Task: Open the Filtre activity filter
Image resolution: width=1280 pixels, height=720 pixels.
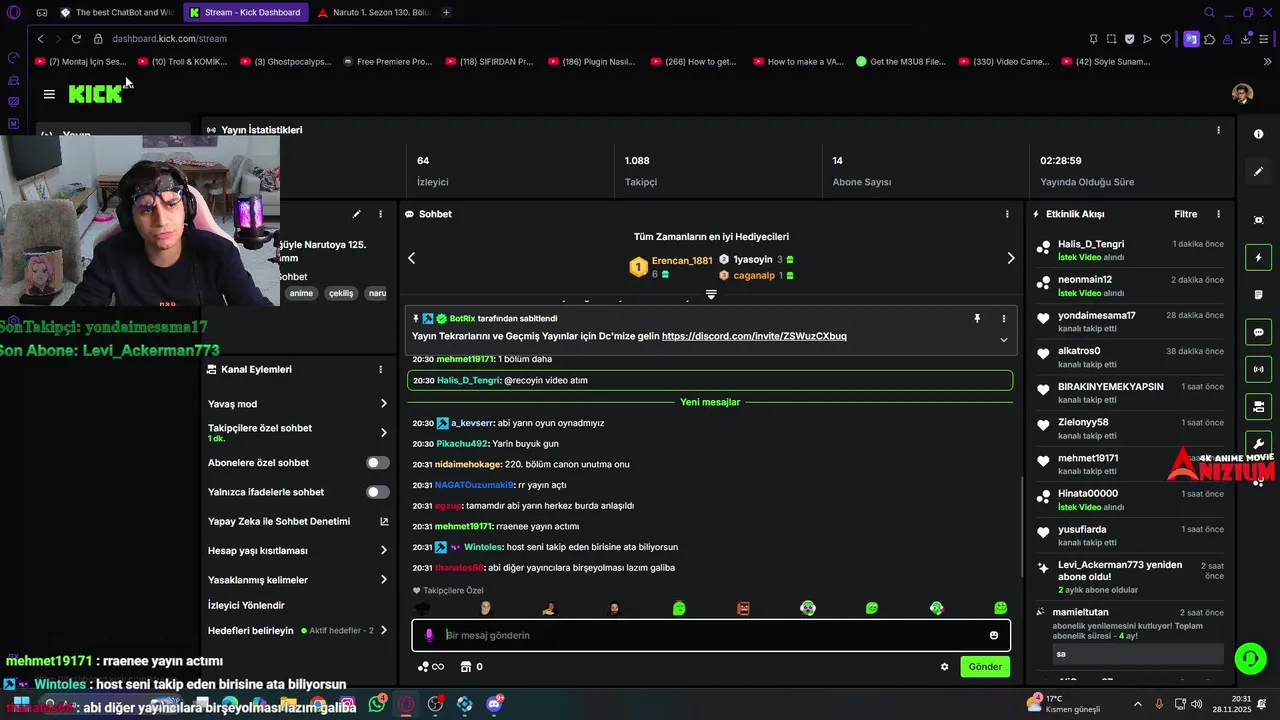Action: tap(1185, 214)
